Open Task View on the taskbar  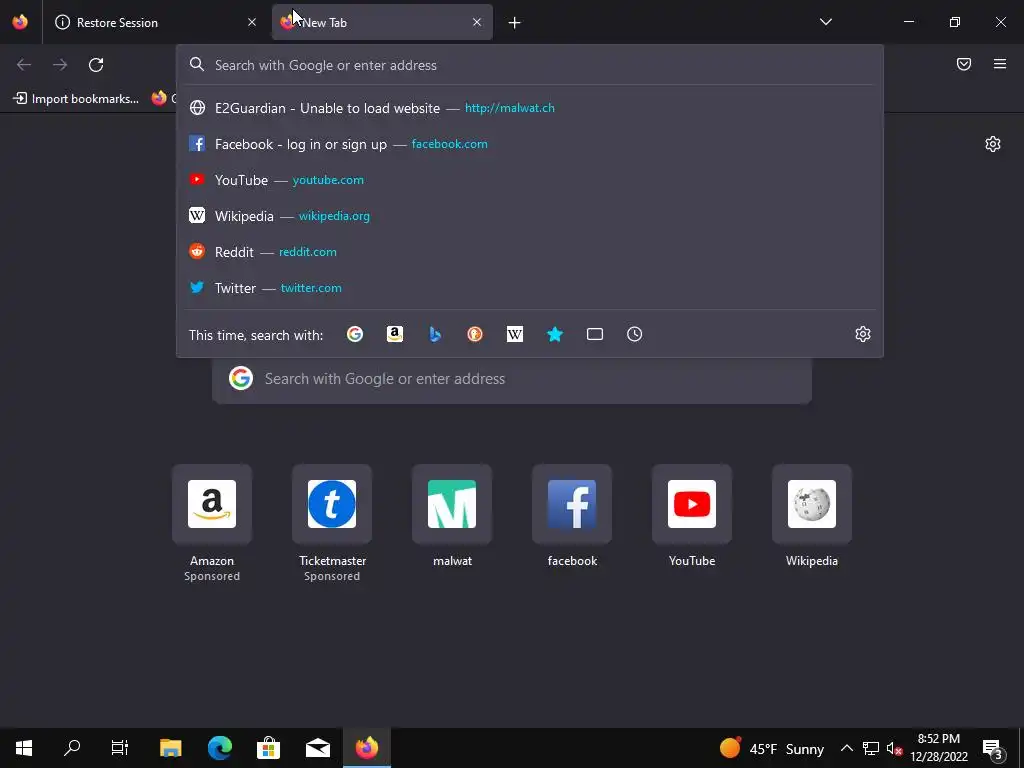120,748
